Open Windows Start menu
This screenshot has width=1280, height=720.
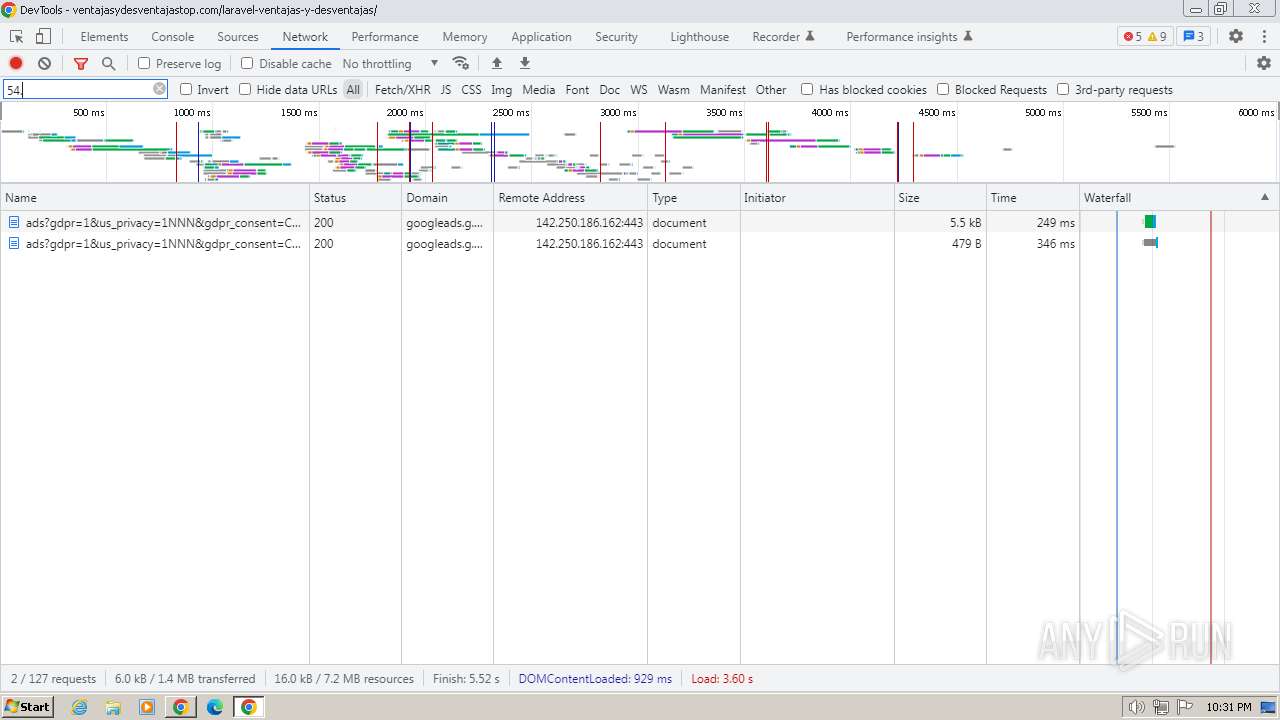point(27,706)
